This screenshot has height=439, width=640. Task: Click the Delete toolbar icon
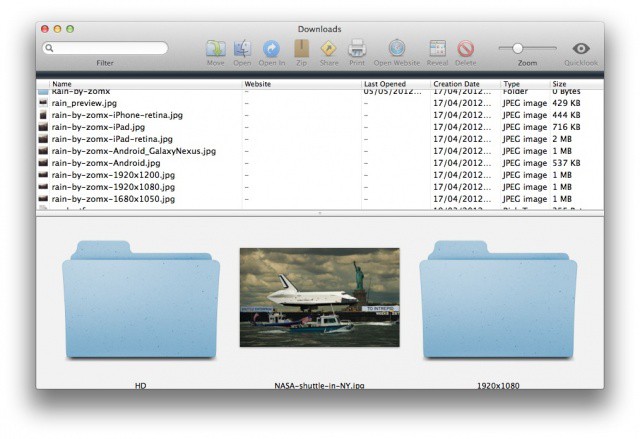(466, 48)
